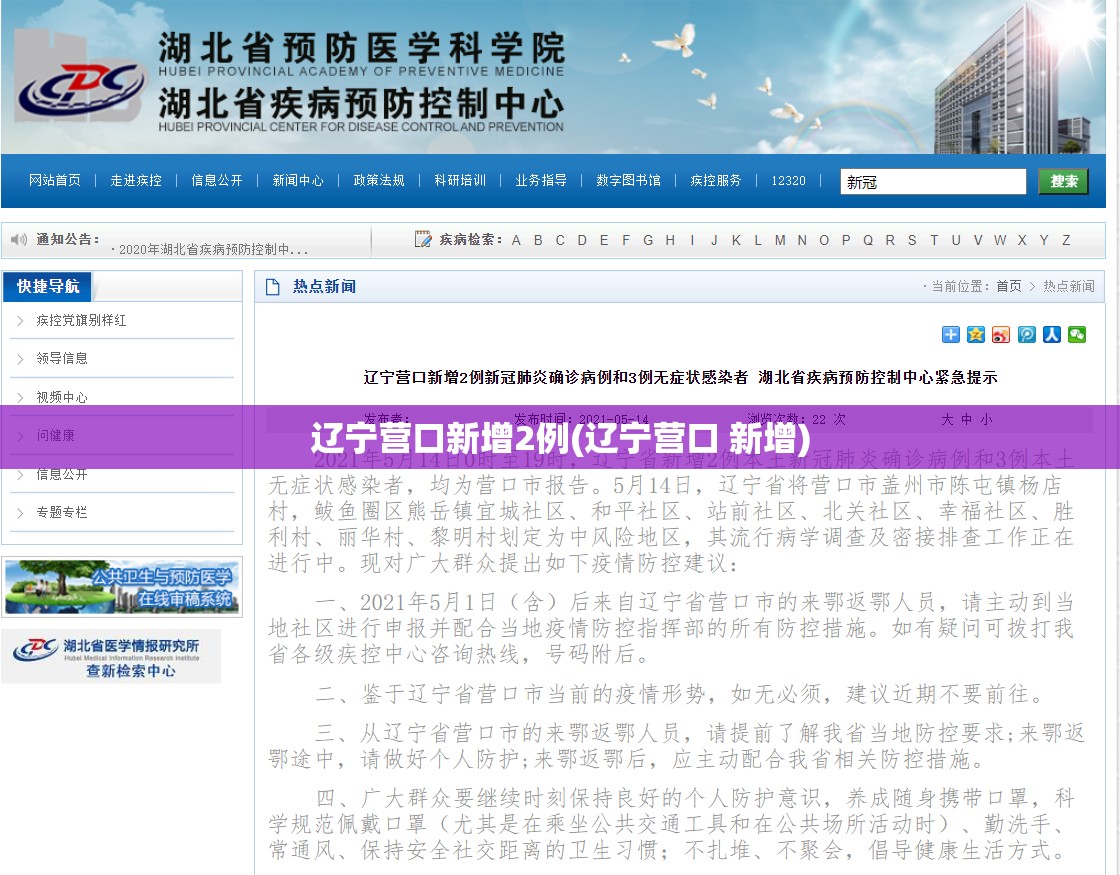
Task: Open 湖北省医学情报研究所 查新检索中心 banner
Action: (x=111, y=656)
